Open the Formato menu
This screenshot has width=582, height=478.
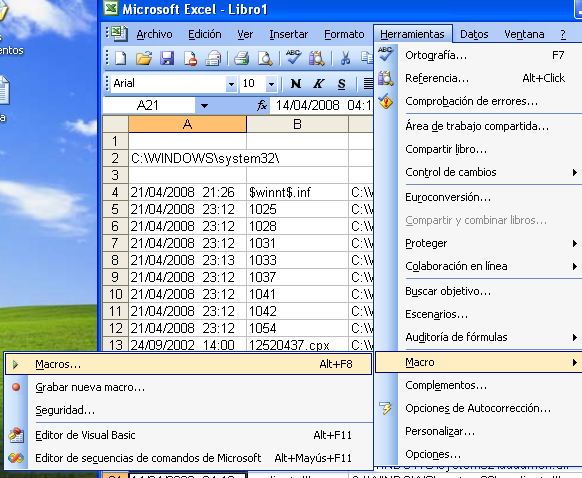[x=344, y=34]
